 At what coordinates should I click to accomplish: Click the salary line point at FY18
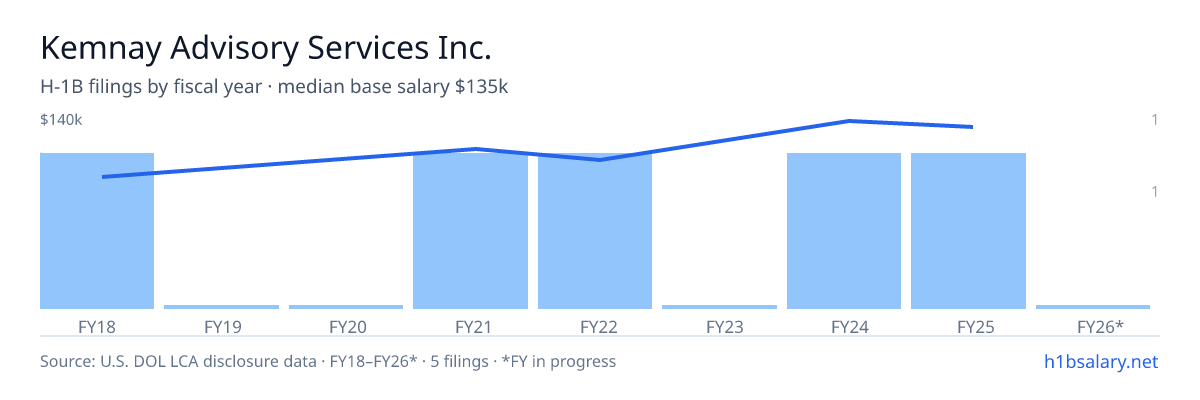tap(103, 177)
